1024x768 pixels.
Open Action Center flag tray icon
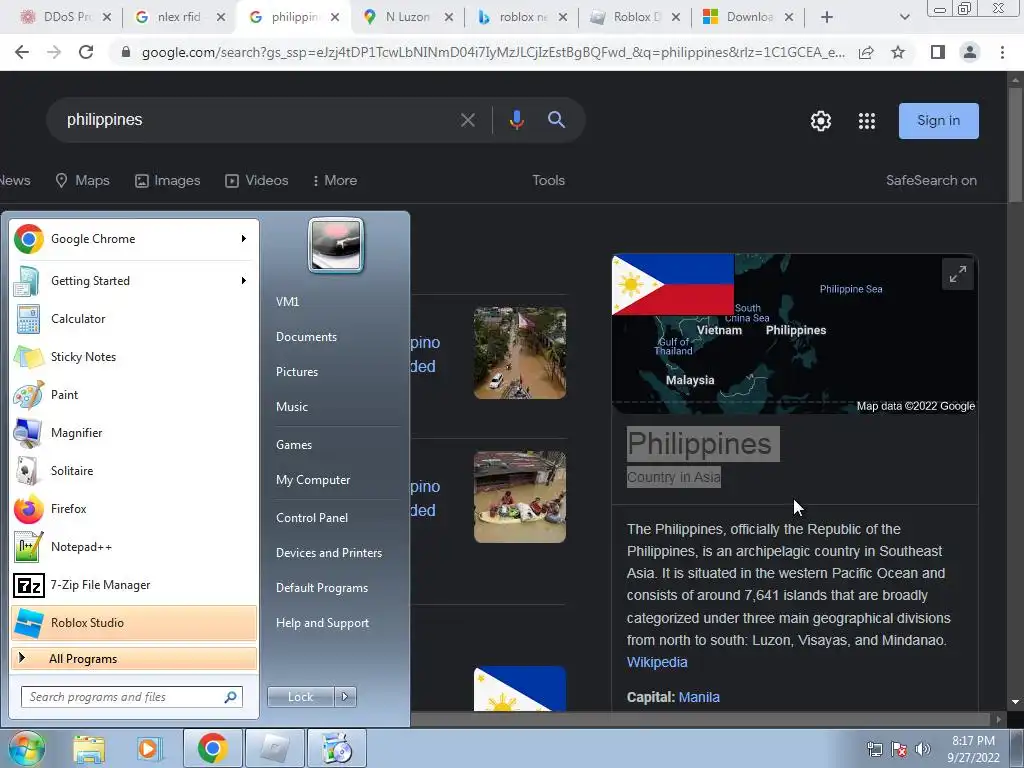(x=899, y=749)
